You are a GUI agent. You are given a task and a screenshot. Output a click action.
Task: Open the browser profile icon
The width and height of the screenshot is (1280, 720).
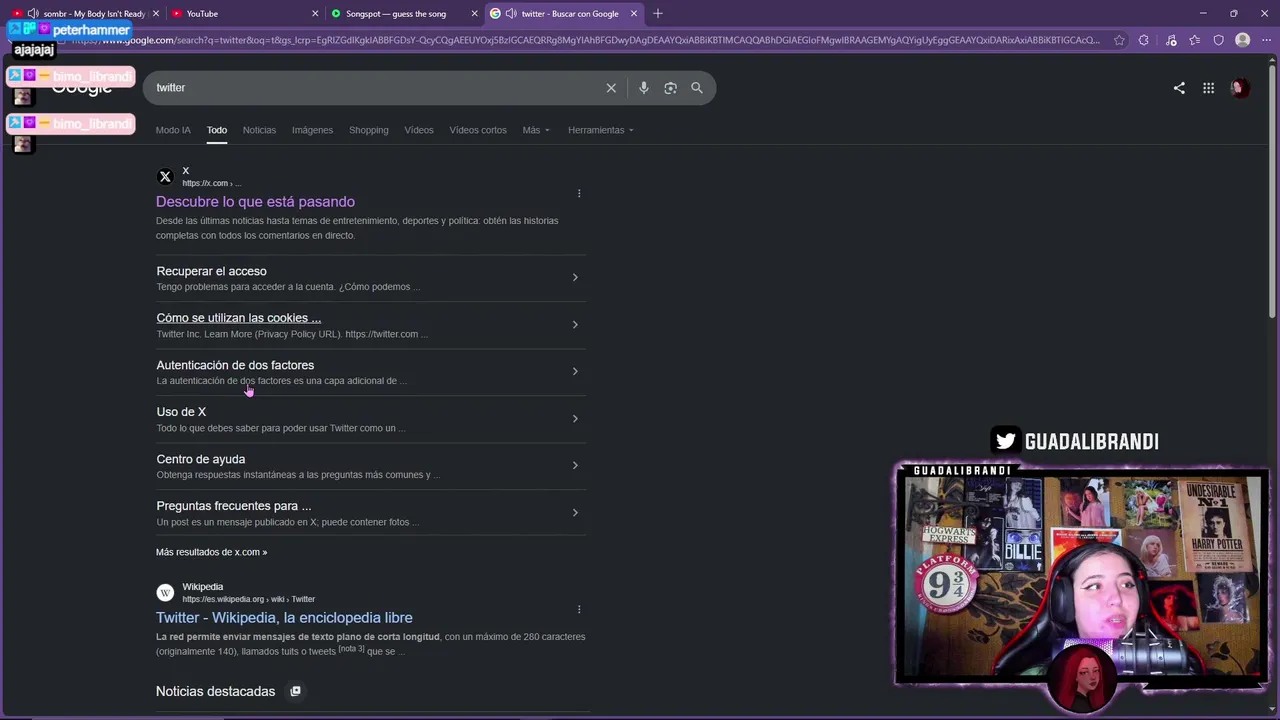click(x=1242, y=40)
